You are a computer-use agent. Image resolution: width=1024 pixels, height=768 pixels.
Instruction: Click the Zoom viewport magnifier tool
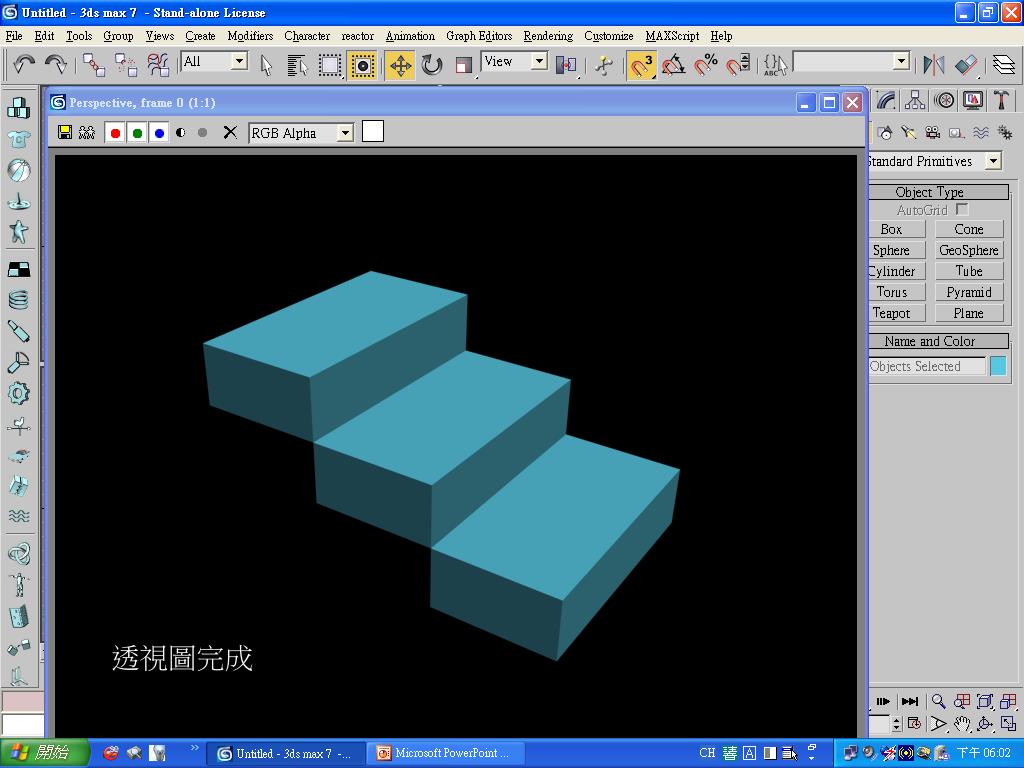coord(938,701)
